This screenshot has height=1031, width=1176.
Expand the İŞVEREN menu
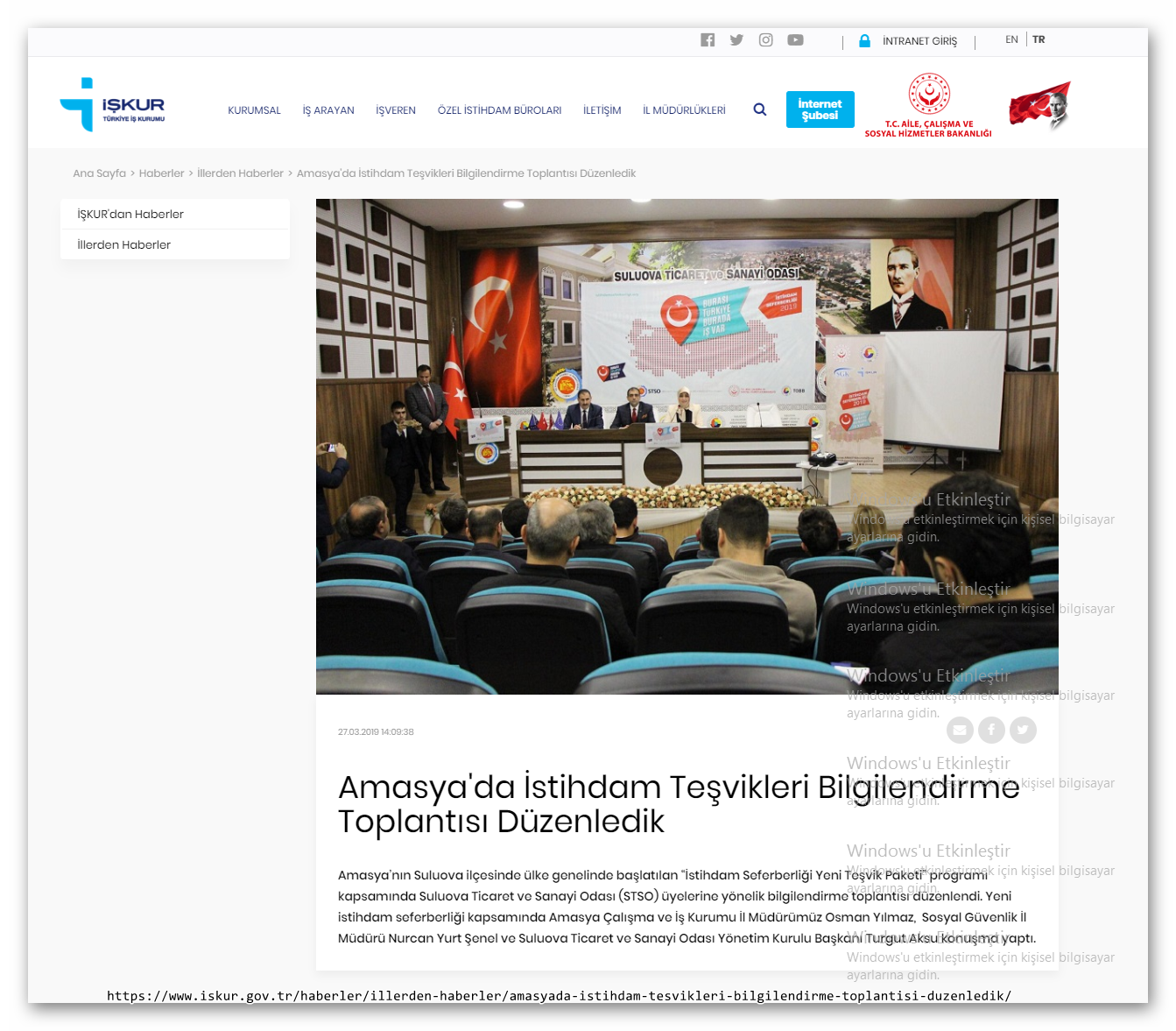pos(396,110)
